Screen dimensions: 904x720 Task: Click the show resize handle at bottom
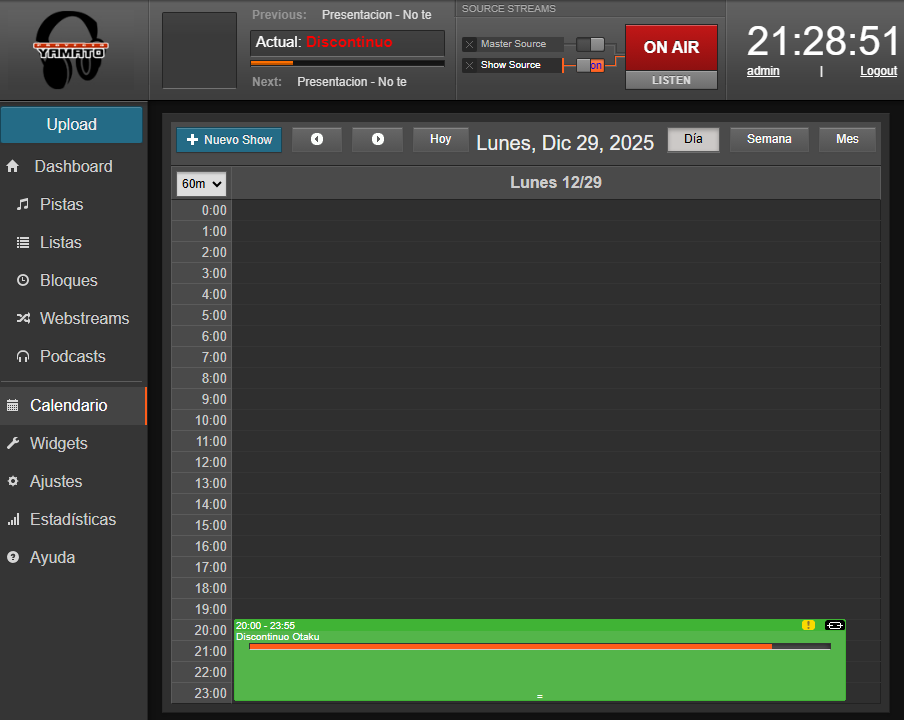pos(540,696)
